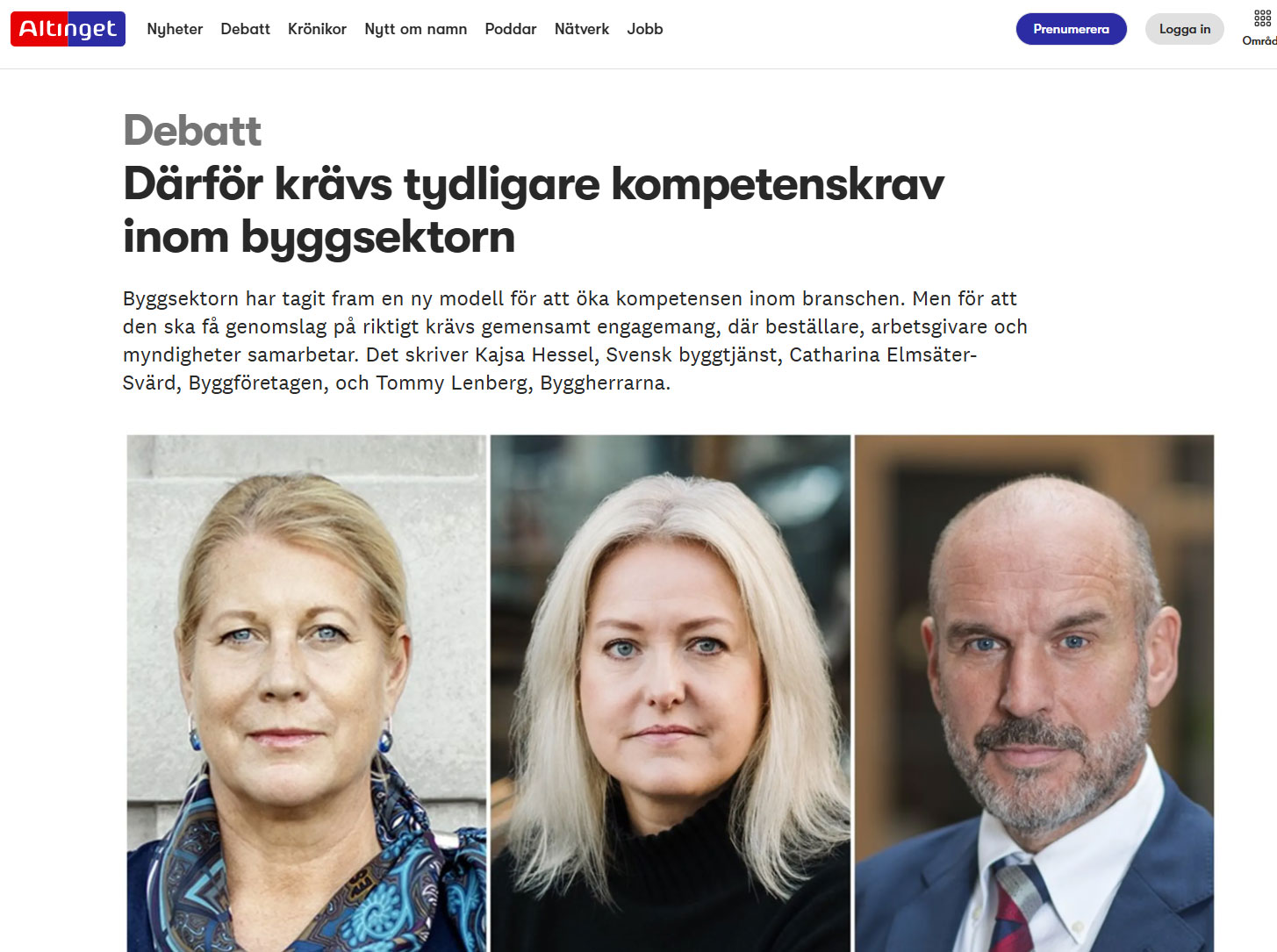Click the Logga in button
Image resolution: width=1277 pixels, height=952 pixels.
[1184, 29]
